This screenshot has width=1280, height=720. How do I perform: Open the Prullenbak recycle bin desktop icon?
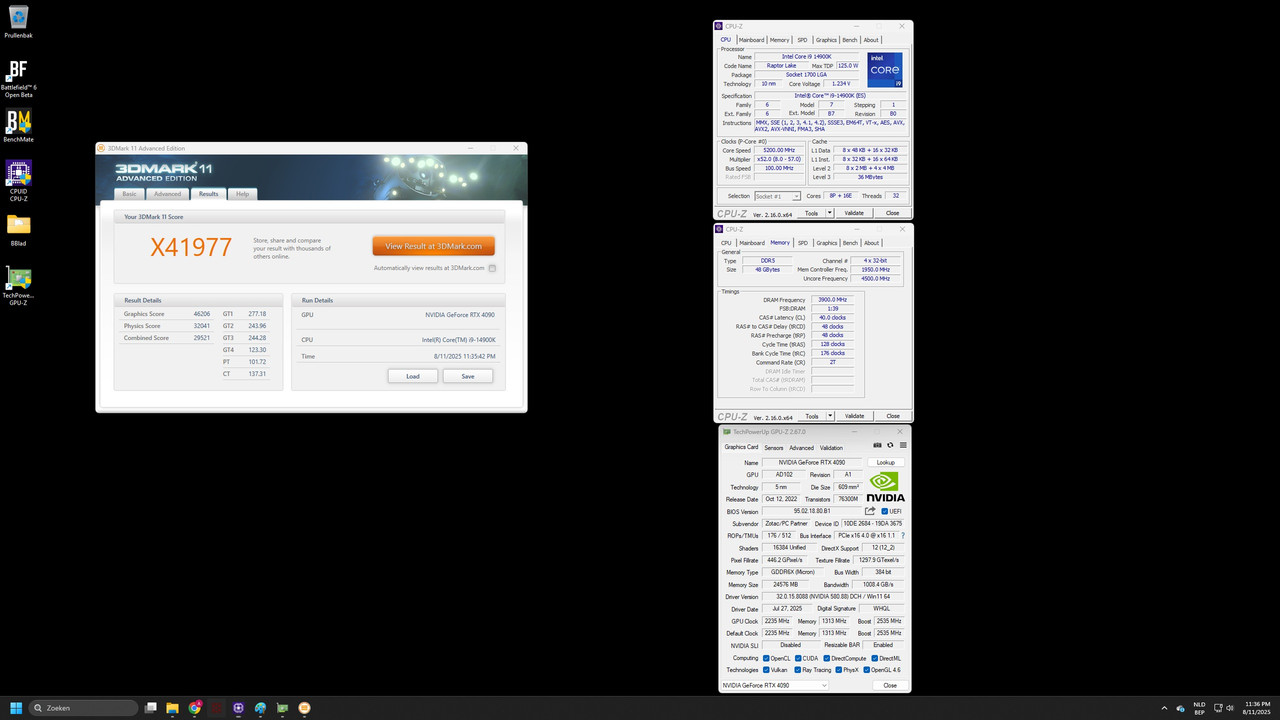coord(18,21)
